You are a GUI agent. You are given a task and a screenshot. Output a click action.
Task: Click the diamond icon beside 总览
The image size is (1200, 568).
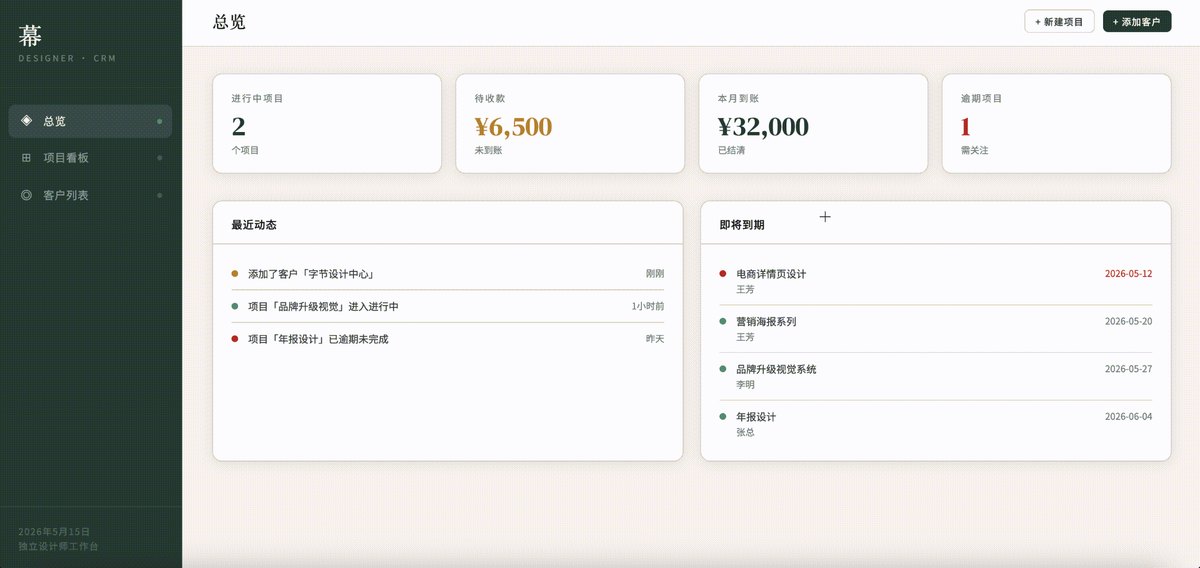point(26,121)
